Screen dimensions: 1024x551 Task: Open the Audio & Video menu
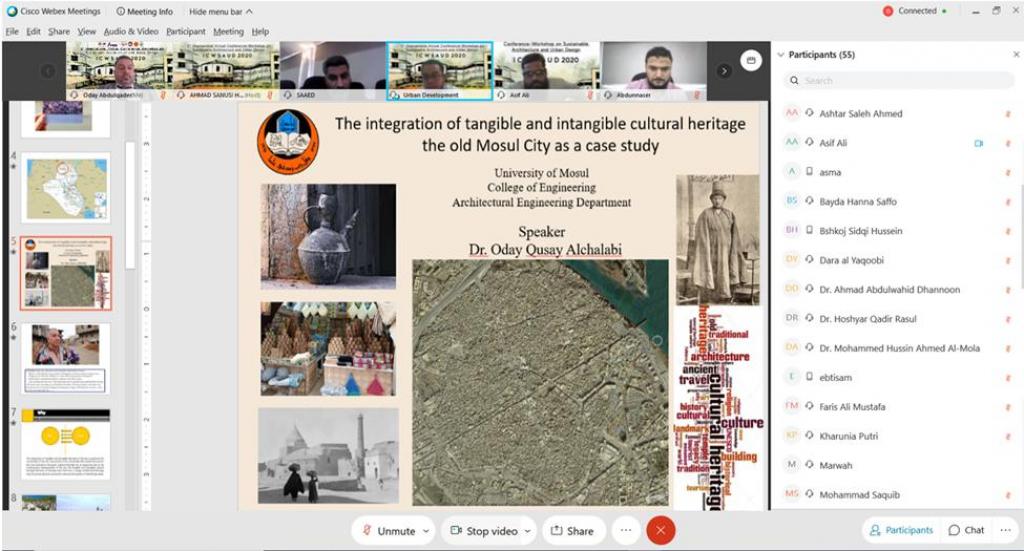131,31
